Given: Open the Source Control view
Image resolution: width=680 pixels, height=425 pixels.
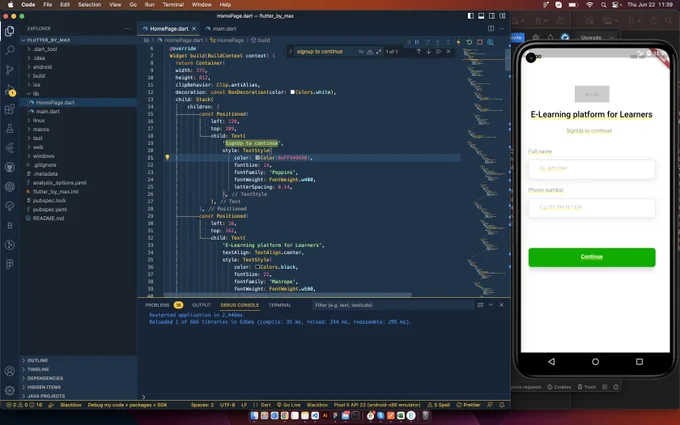Looking at the screenshot, I should [10, 70].
